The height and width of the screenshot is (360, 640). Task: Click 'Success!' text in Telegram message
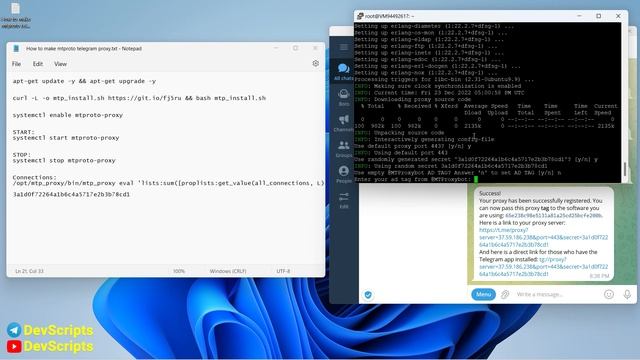(490, 193)
